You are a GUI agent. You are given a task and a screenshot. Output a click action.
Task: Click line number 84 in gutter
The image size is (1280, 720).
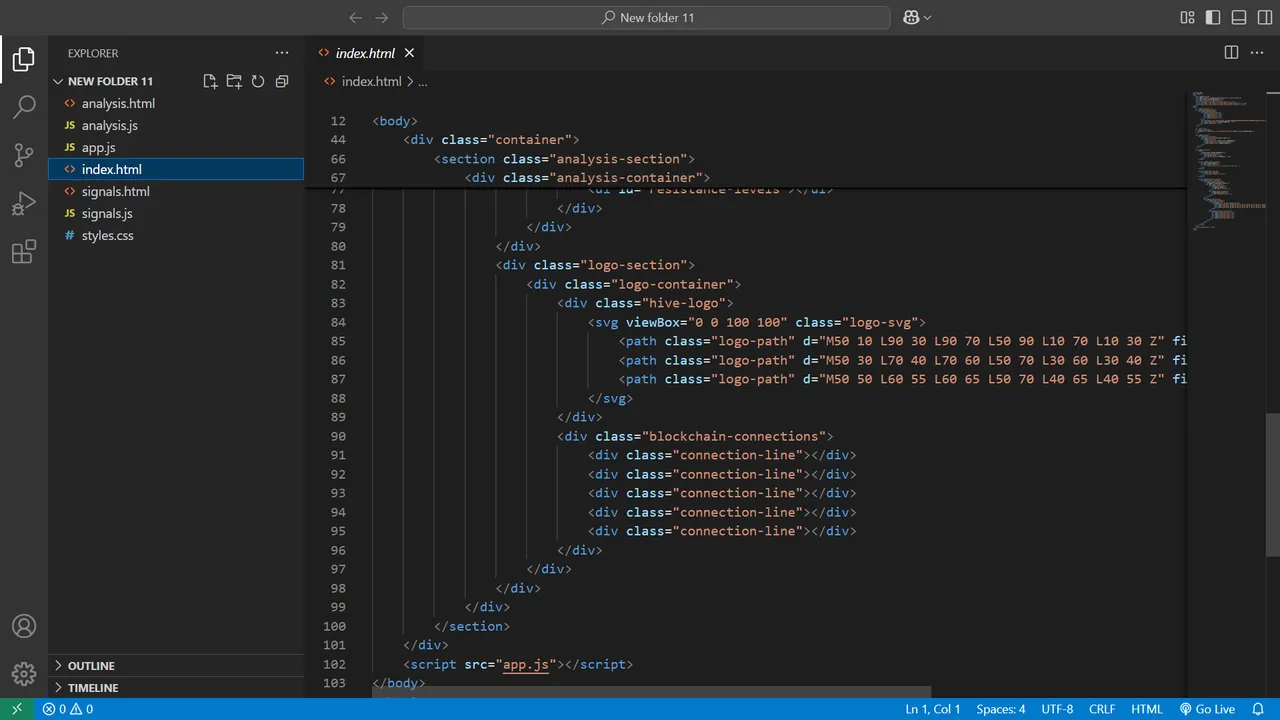click(337, 322)
